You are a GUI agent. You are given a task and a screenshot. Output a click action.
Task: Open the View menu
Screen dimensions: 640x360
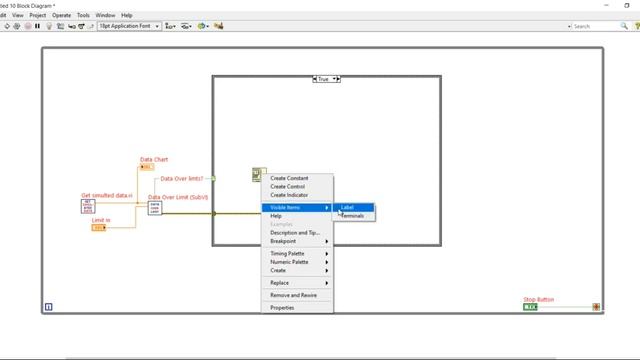pos(18,15)
